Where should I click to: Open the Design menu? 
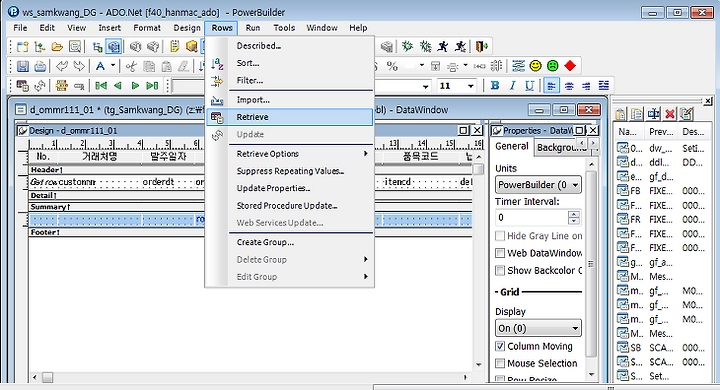(187, 28)
